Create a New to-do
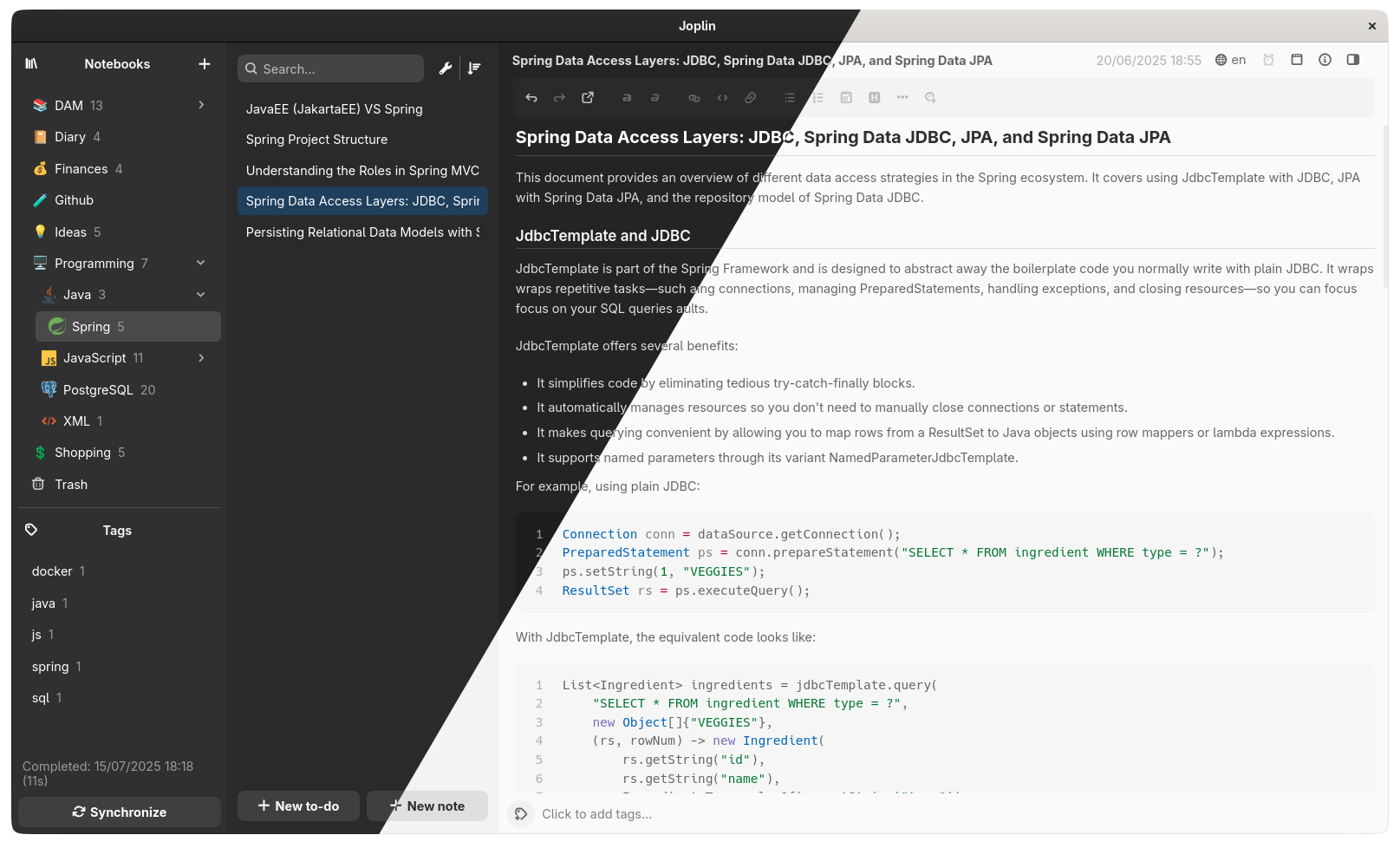 298,806
